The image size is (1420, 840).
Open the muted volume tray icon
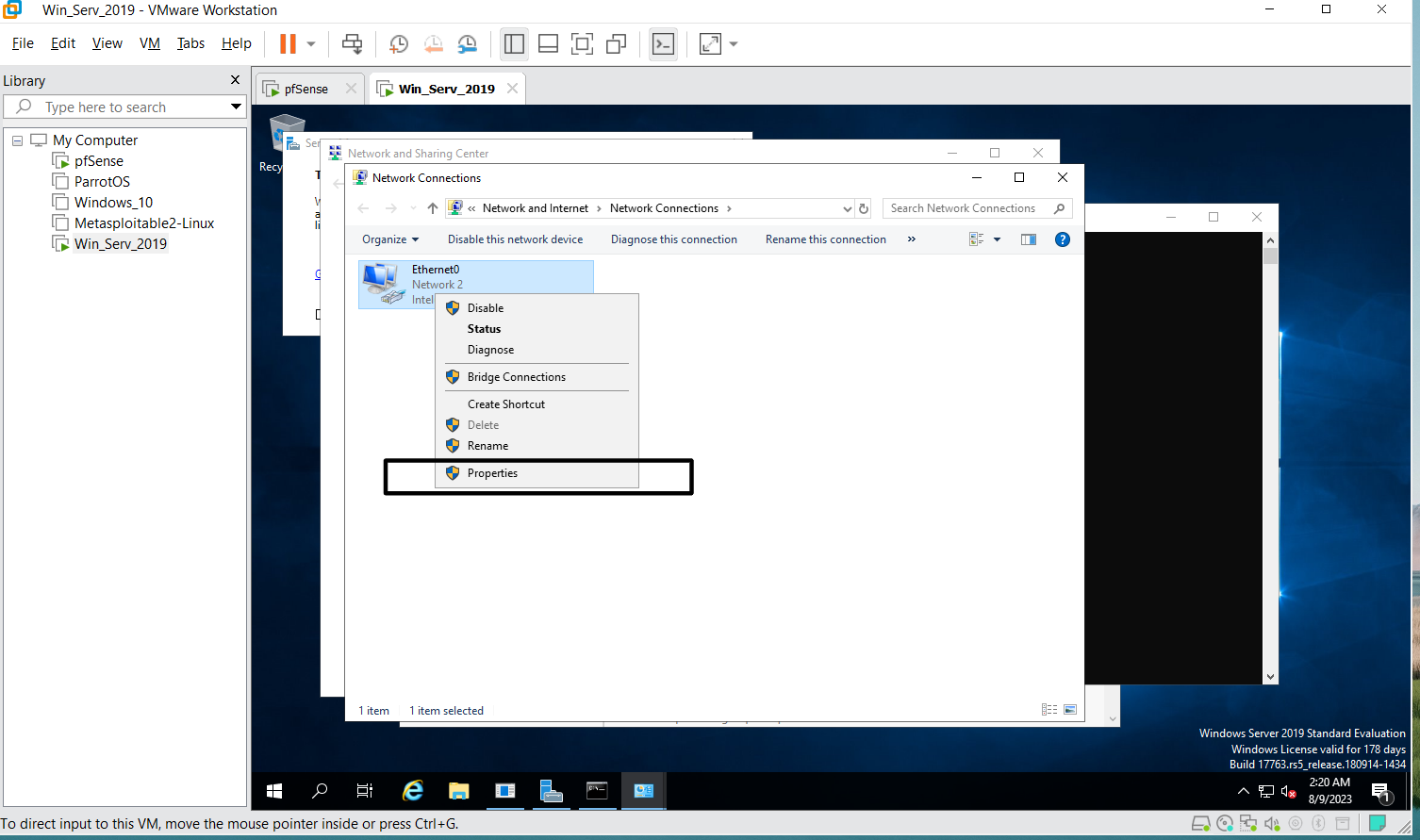point(1289,792)
